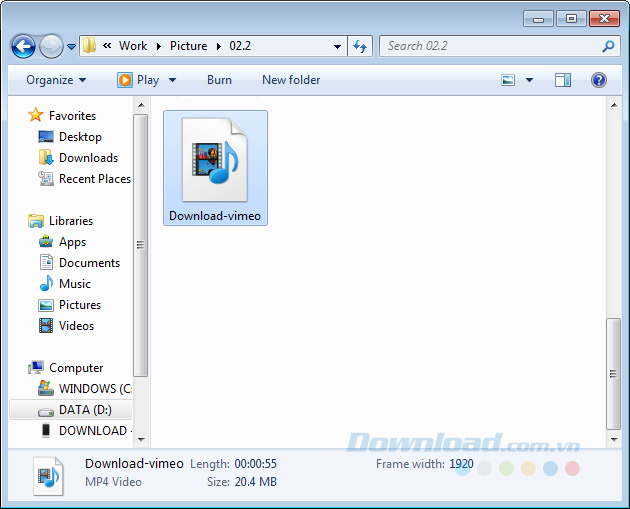Click New folder in the toolbar
Viewport: 630px width, 509px height.
(291, 80)
